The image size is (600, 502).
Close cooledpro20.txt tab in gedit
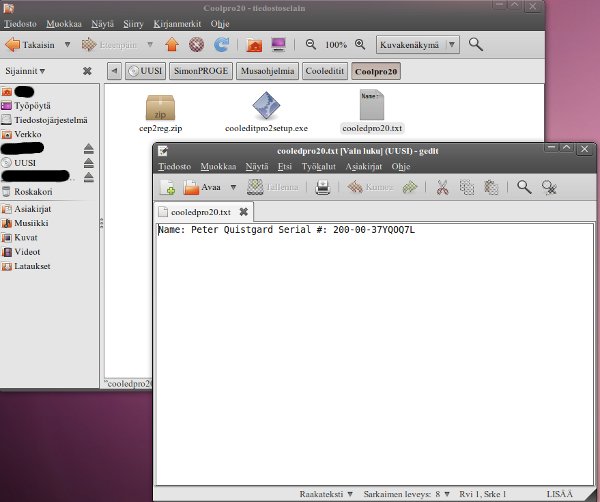[243, 212]
